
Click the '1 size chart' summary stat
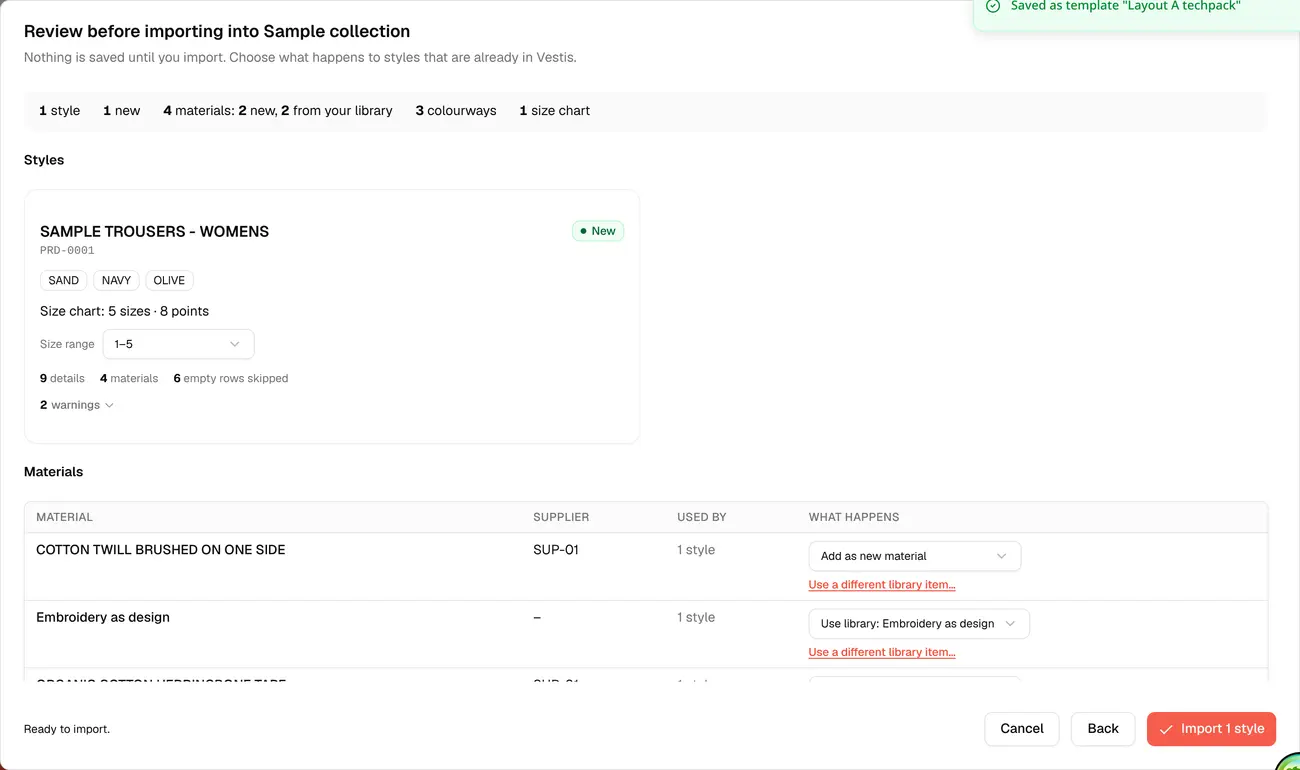point(554,111)
